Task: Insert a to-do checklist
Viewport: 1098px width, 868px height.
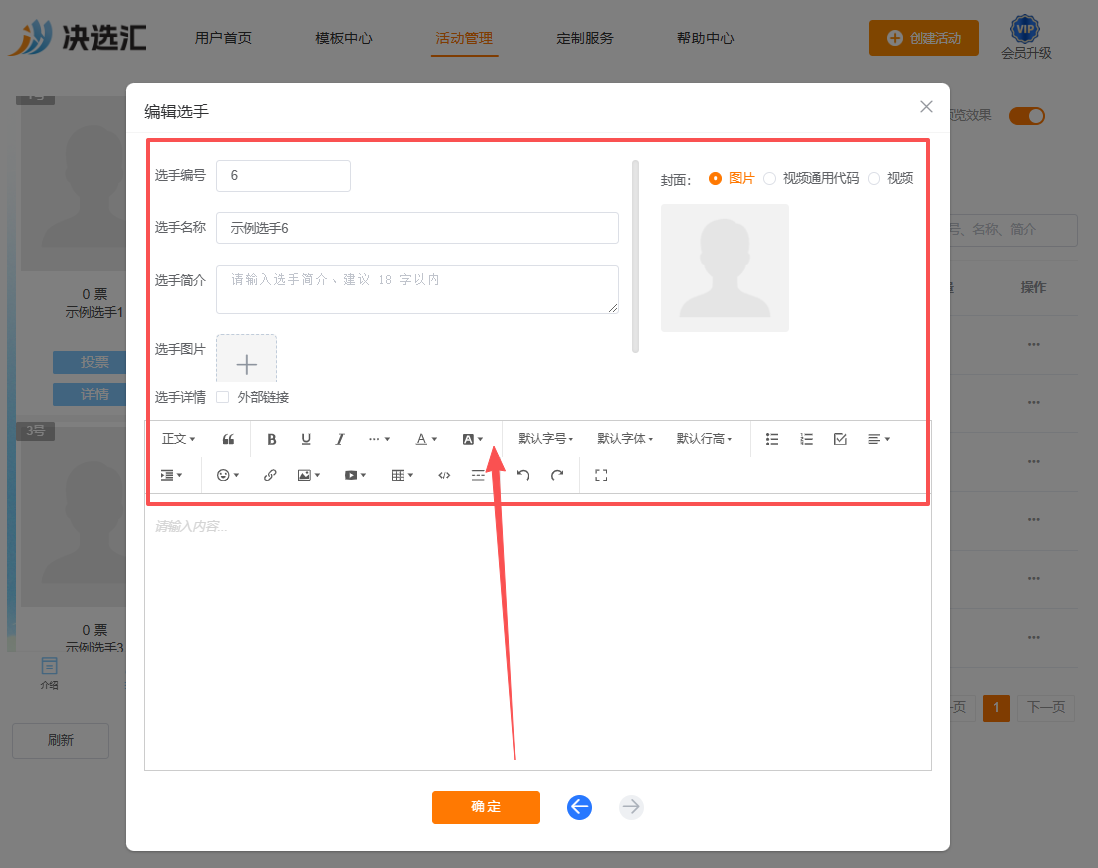Action: [840, 439]
